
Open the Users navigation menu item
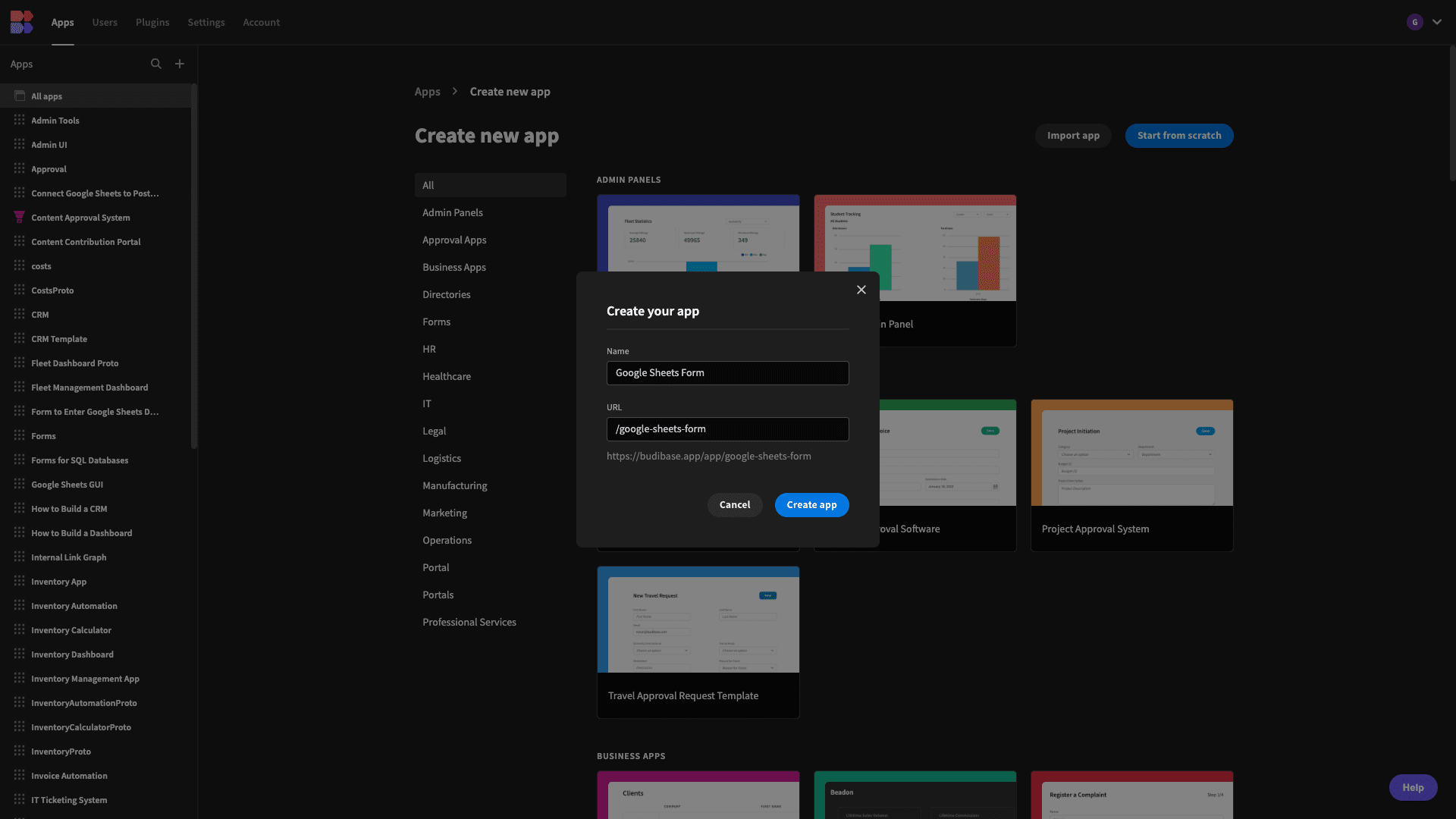click(x=105, y=22)
